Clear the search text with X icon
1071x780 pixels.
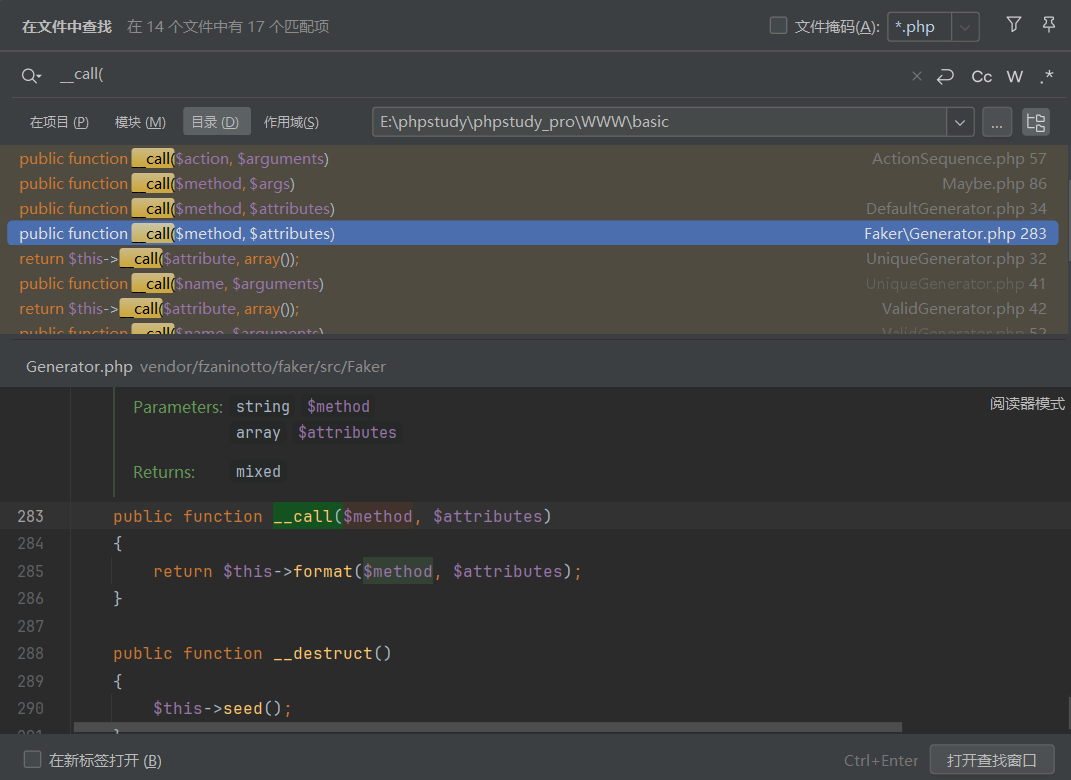pos(916,76)
